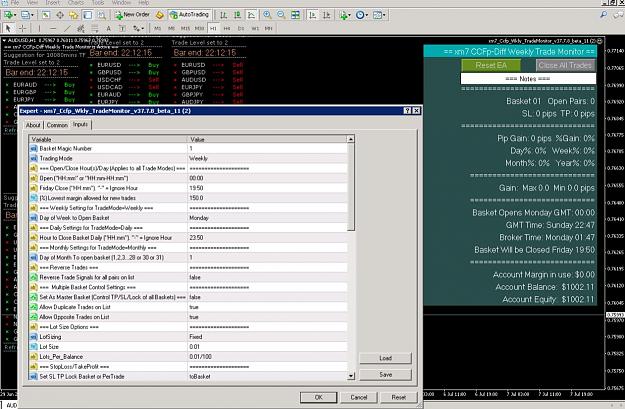Click the Lot Size value field
Viewport: 625px width, 409px height.
(267, 347)
